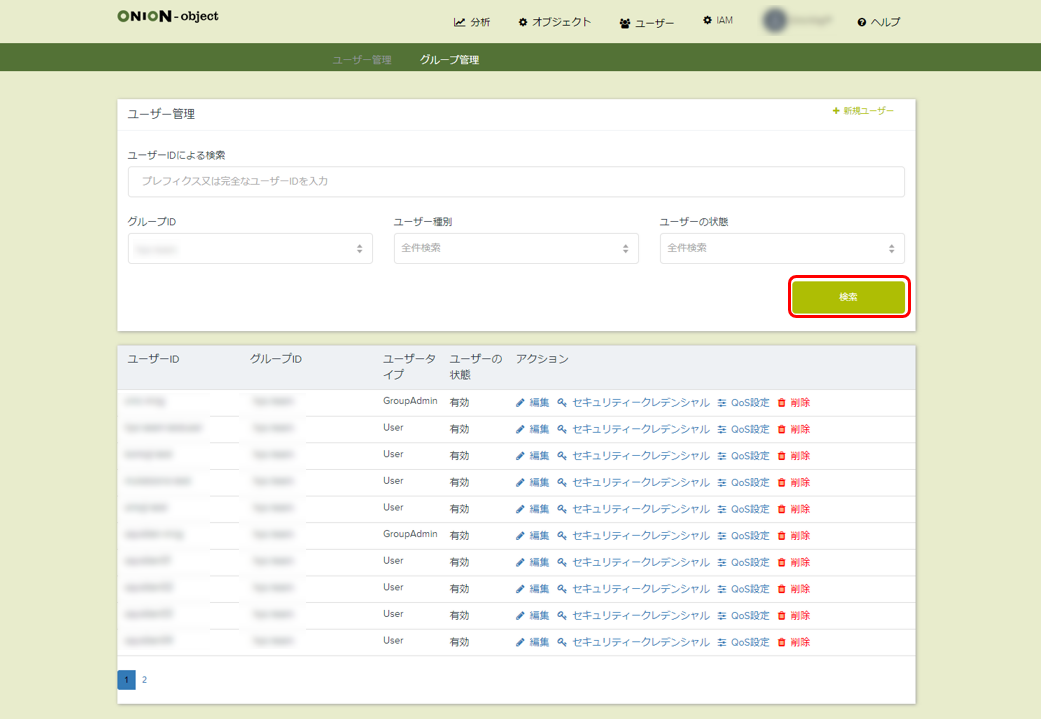Expand the ユーザーの状態 dropdown
Viewport: 1041px width, 719px height.
point(782,248)
